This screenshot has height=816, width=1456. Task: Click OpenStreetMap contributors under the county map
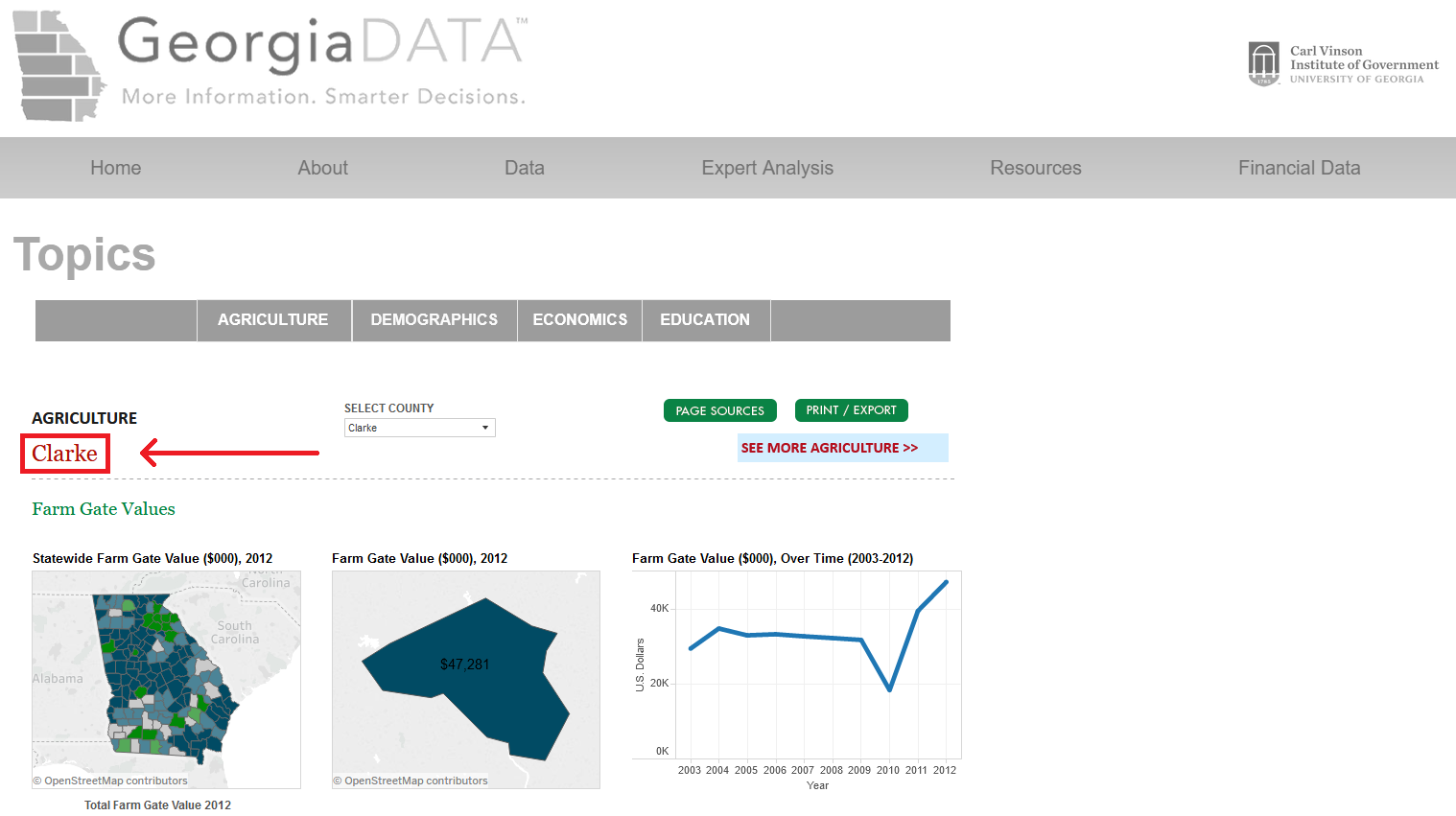(x=411, y=781)
